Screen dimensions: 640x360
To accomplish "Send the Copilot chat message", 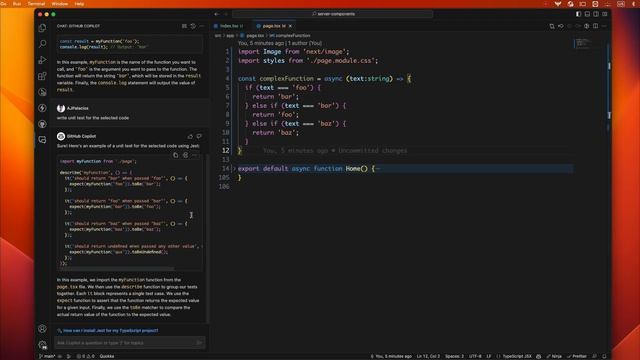I will [199, 342].
